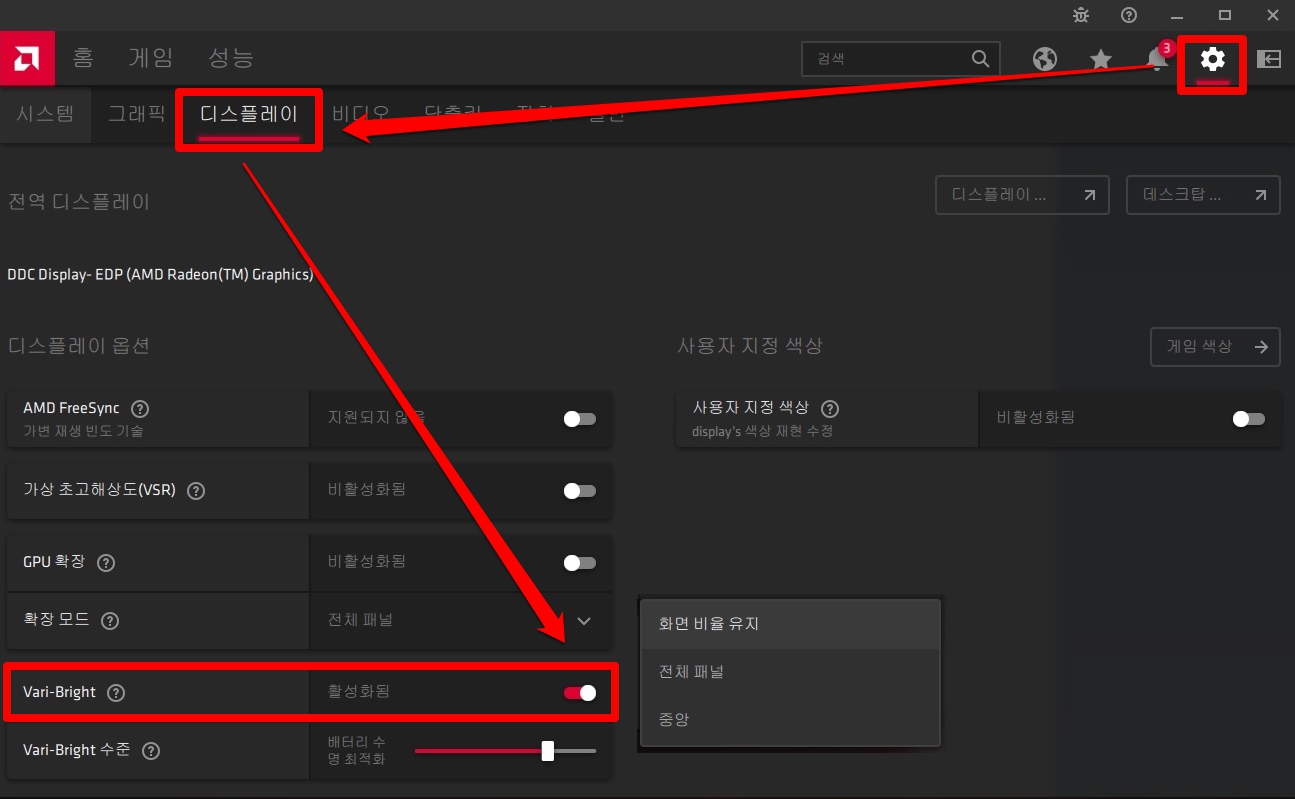The height and width of the screenshot is (799, 1295).
Task: Select 화면 비율 유지 option
Action: (x=790, y=624)
